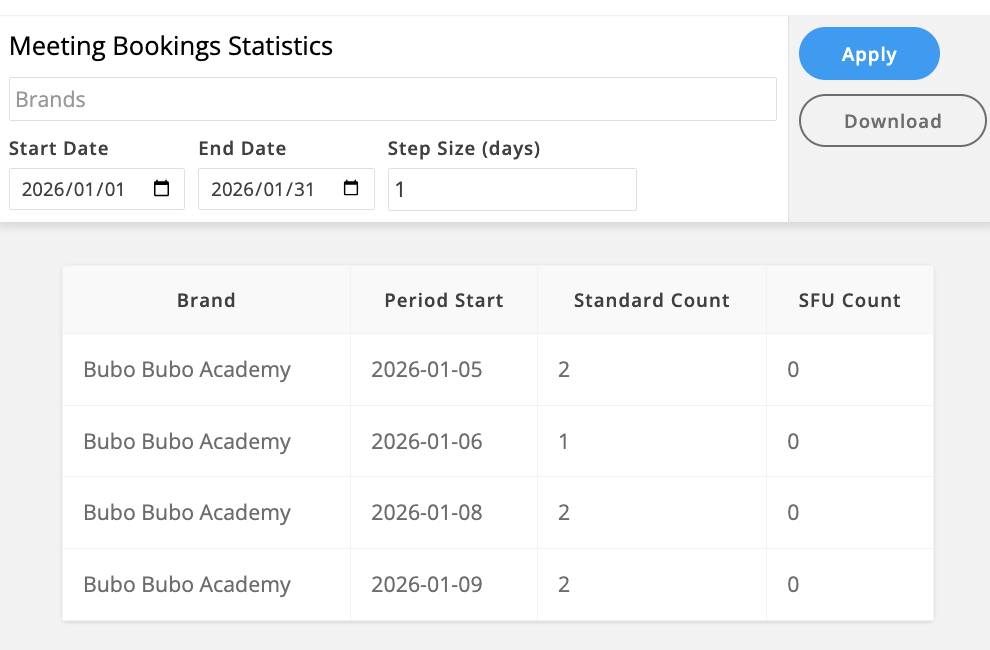This screenshot has width=990, height=650.
Task: Click Brand cell in the 2026-01-08 row
Action: point(187,513)
